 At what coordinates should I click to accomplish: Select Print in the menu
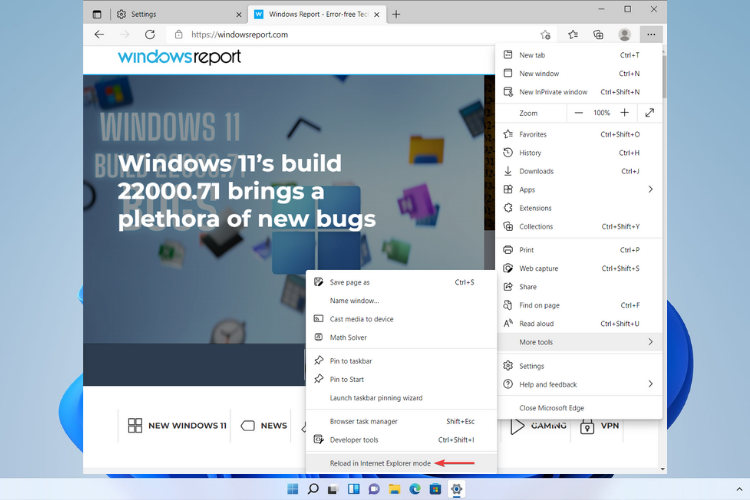[x=579, y=250]
